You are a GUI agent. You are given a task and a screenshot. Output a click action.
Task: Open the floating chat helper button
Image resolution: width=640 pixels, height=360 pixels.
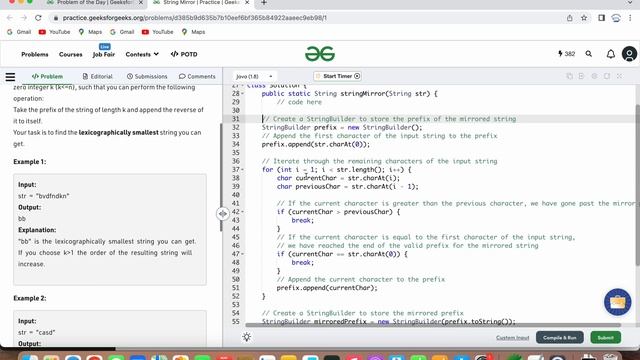(618, 302)
